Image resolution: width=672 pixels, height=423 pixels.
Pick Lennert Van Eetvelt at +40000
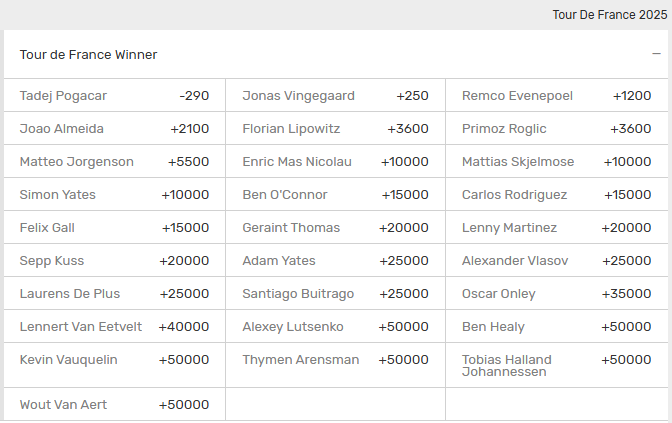114,327
